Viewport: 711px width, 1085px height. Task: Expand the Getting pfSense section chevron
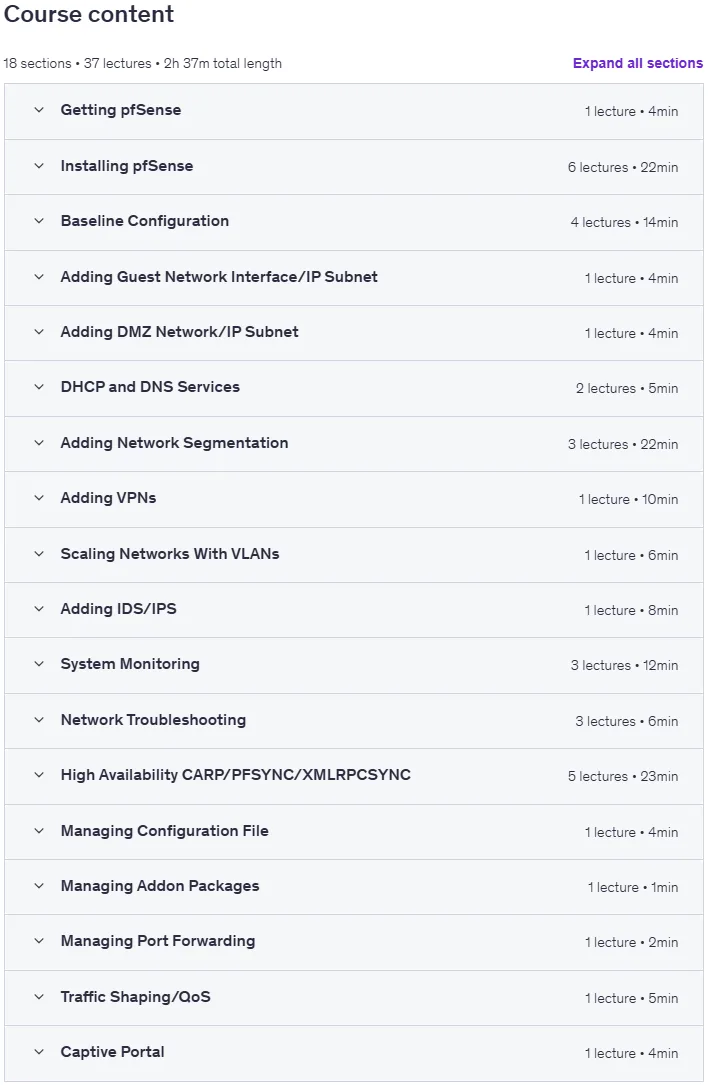point(39,110)
